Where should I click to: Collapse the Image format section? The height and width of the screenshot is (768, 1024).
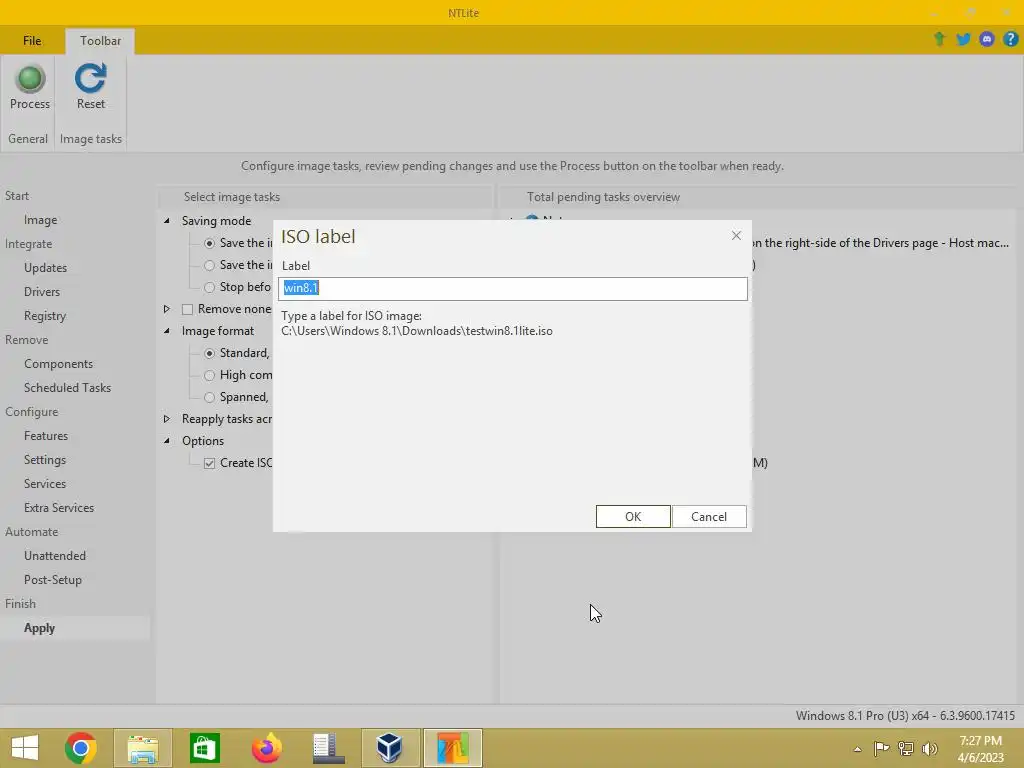[167, 331]
